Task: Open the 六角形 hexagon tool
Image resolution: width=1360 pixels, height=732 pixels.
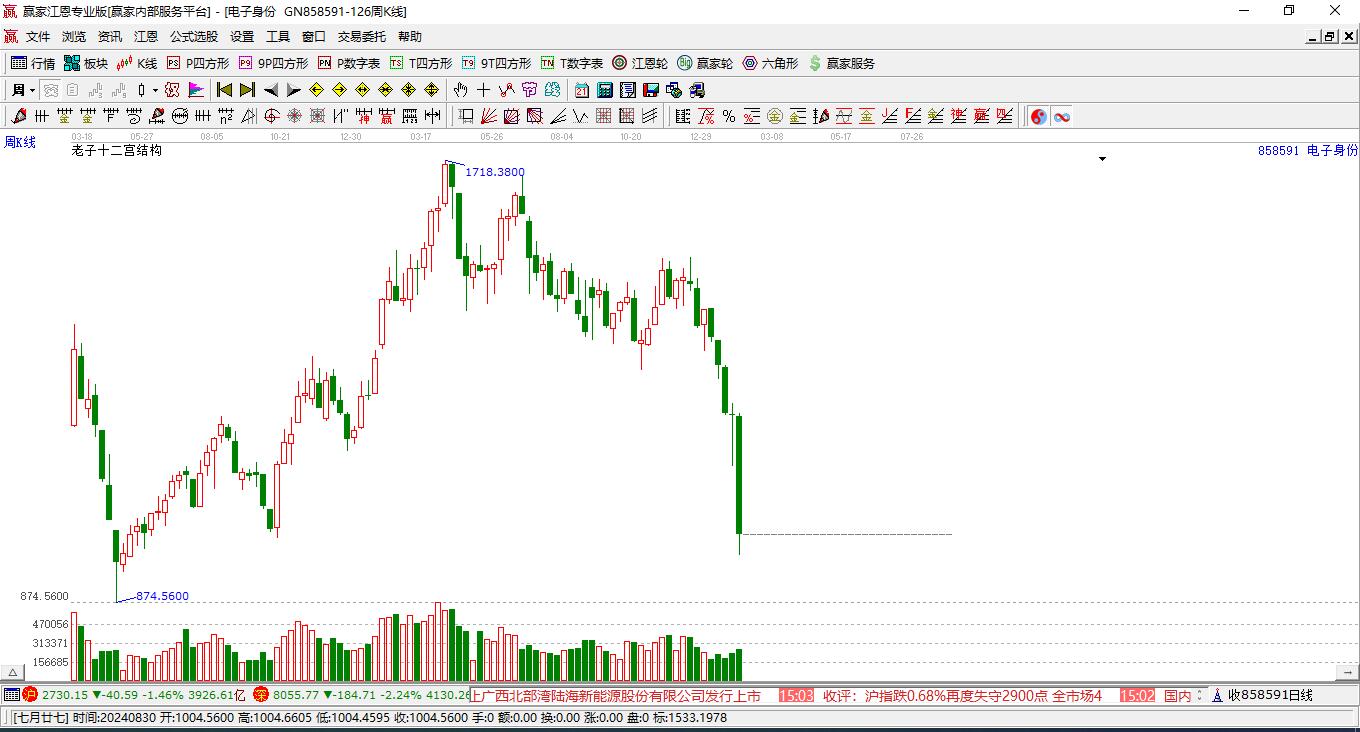Action: click(770, 63)
